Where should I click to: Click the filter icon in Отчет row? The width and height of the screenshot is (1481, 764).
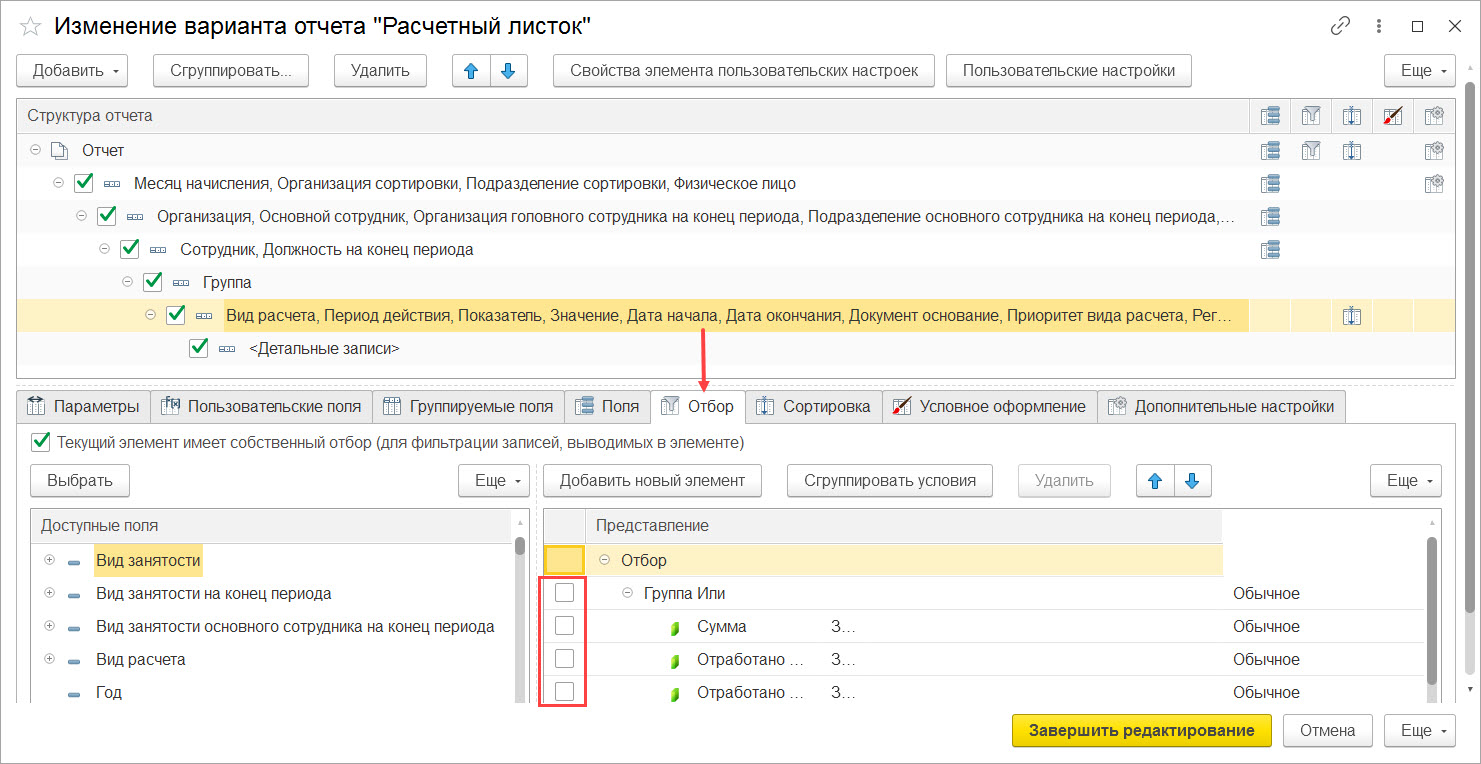click(x=1311, y=151)
